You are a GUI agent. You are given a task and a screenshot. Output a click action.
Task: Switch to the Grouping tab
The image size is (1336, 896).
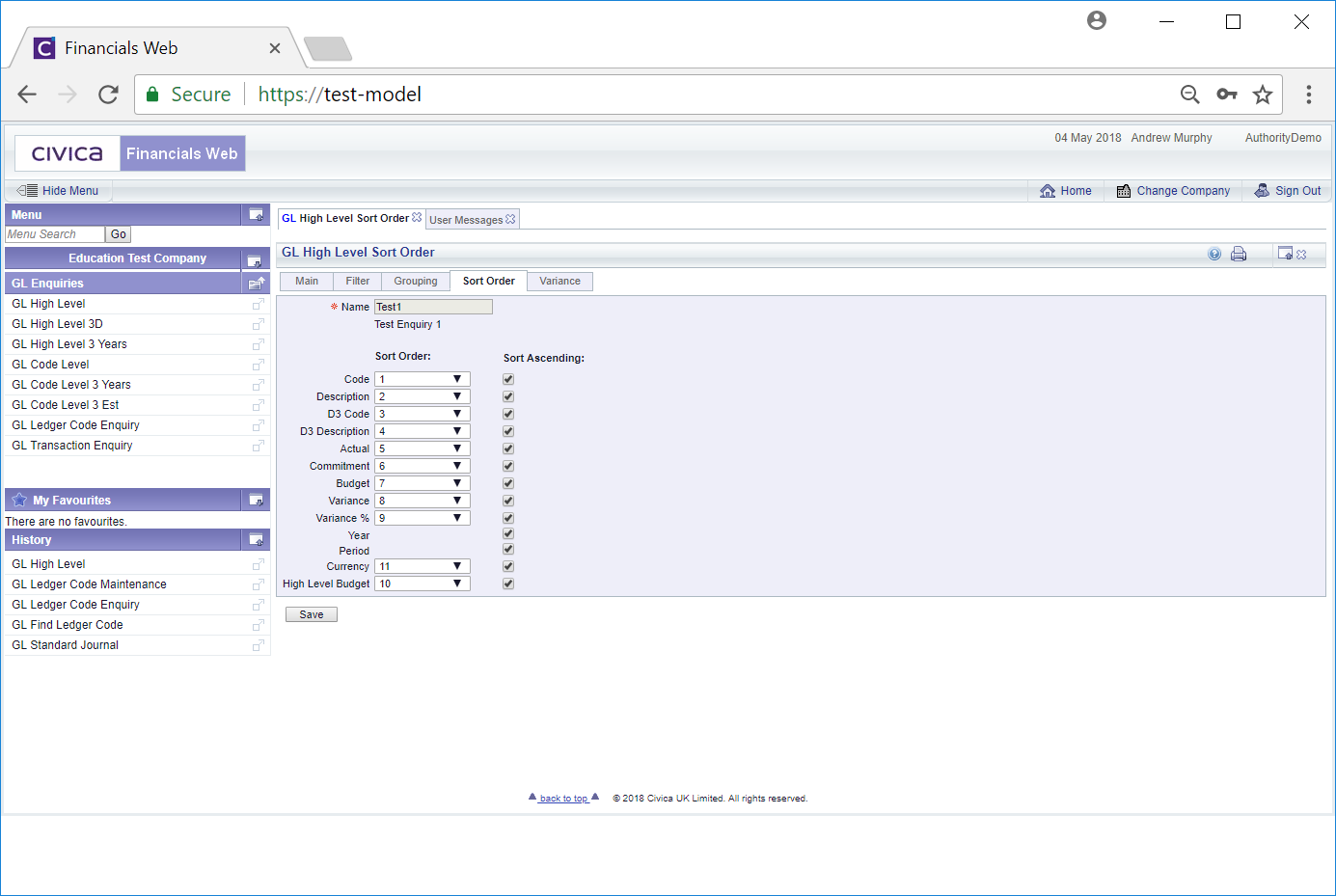click(415, 282)
